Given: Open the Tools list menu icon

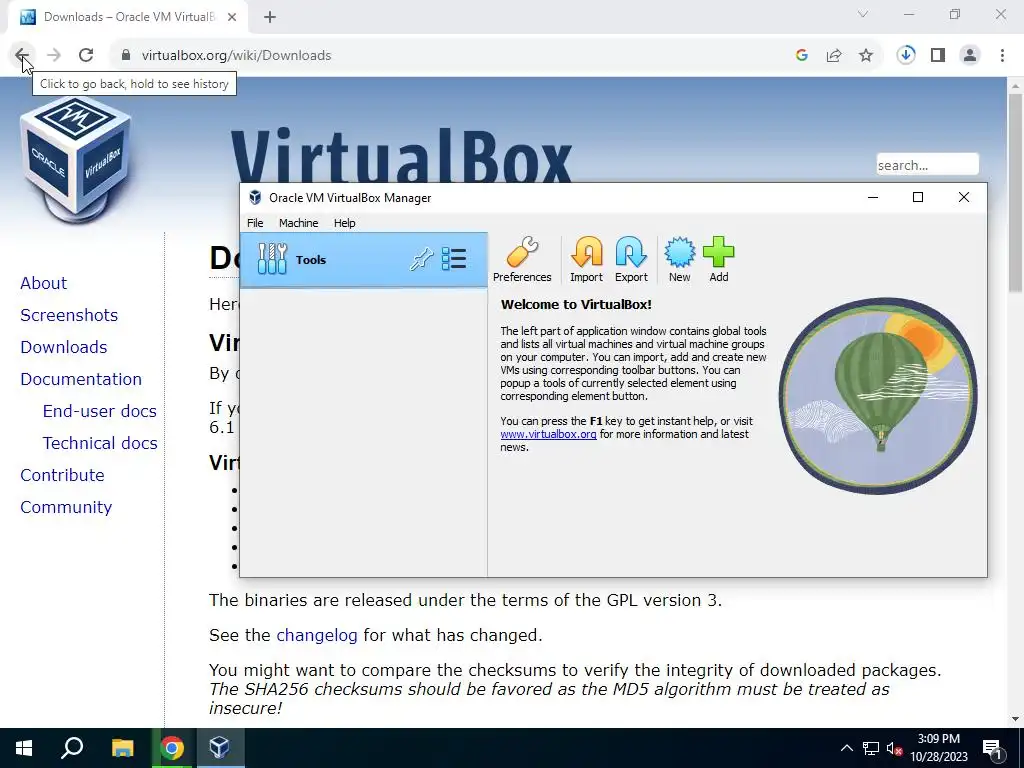Looking at the screenshot, I should pos(454,259).
